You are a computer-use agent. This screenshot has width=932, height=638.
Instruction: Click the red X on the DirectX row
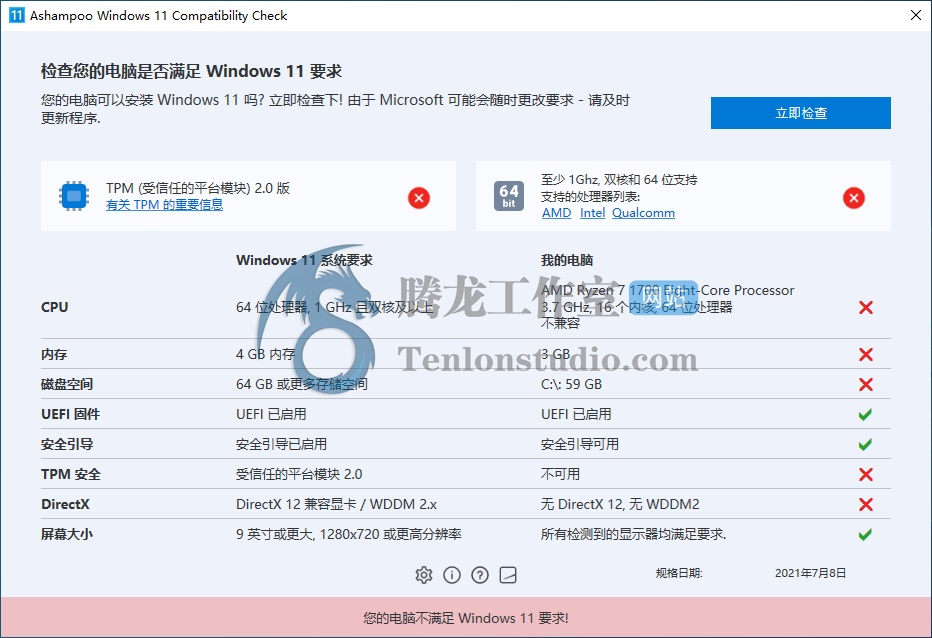click(866, 504)
